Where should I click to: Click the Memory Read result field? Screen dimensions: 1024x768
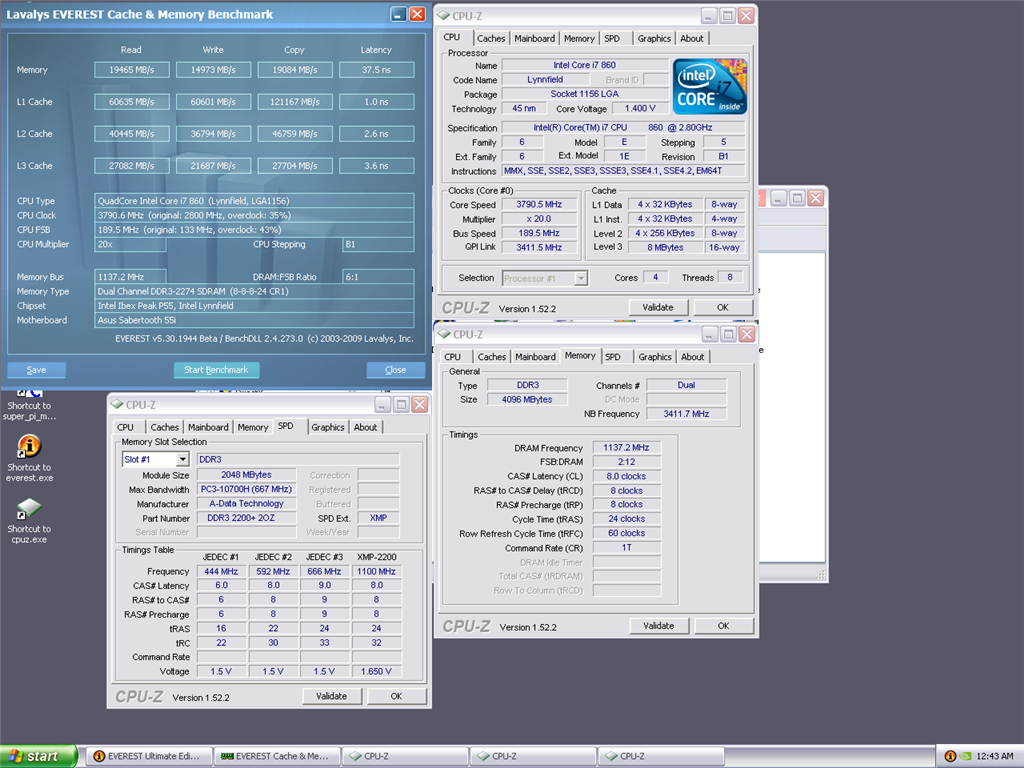click(x=131, y=70)
